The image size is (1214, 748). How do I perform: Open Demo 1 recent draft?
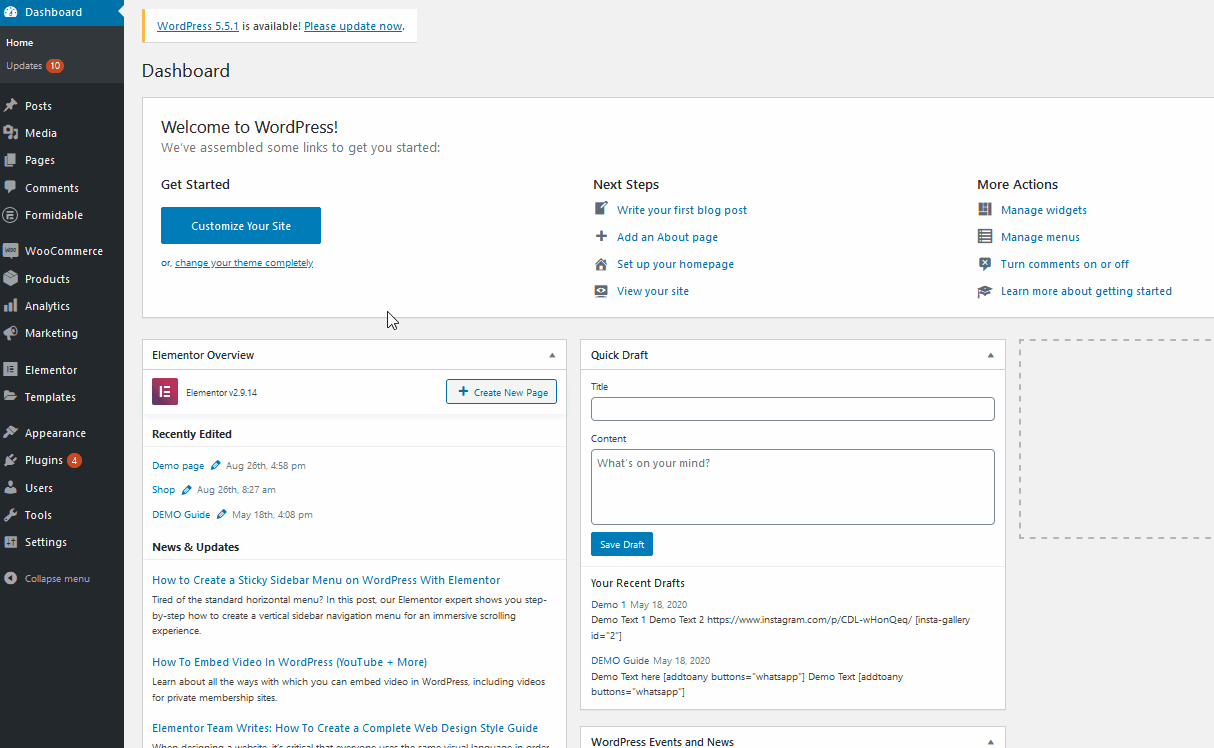609,605
